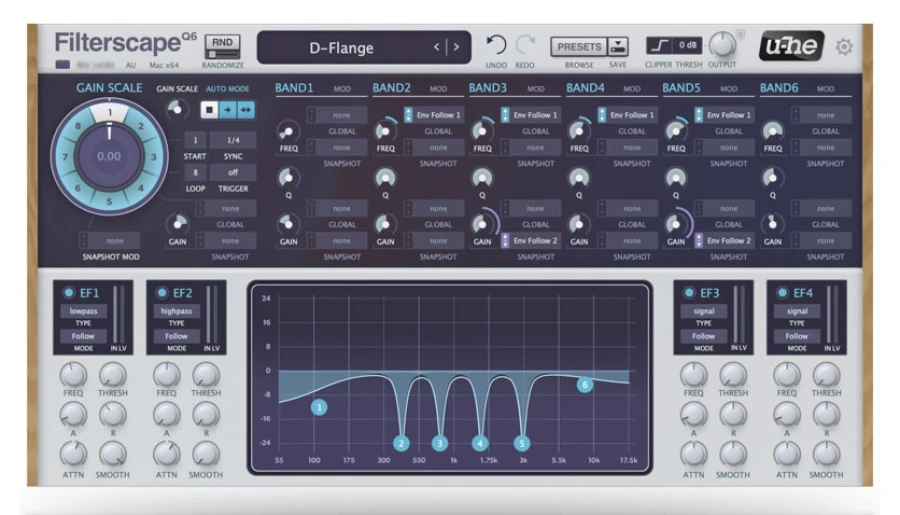Image resolution: width=900 pixels, height=515 pixels.
Task: Open Band2 Env Follow 1 global selector
Action: point(433,115)
